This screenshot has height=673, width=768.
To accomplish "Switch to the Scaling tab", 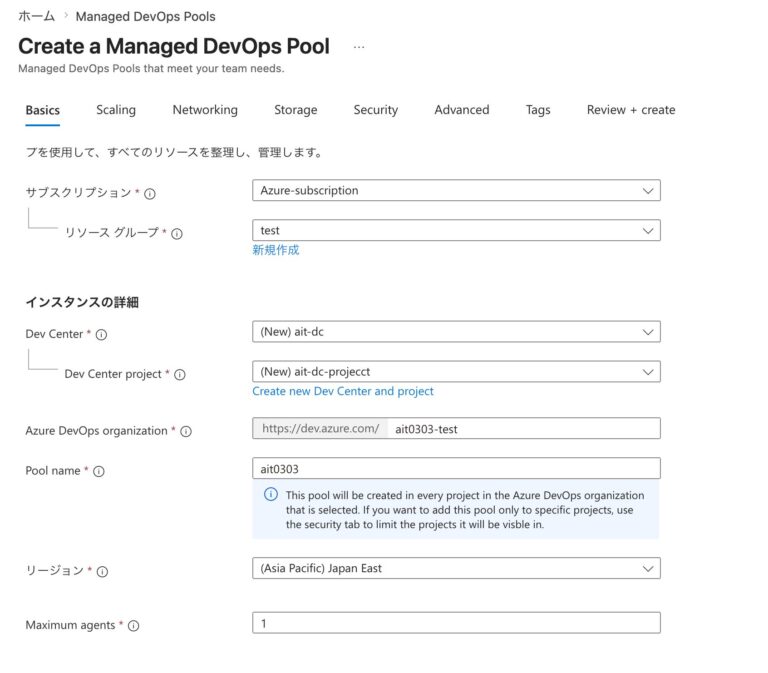I will [x=116, y=110].
